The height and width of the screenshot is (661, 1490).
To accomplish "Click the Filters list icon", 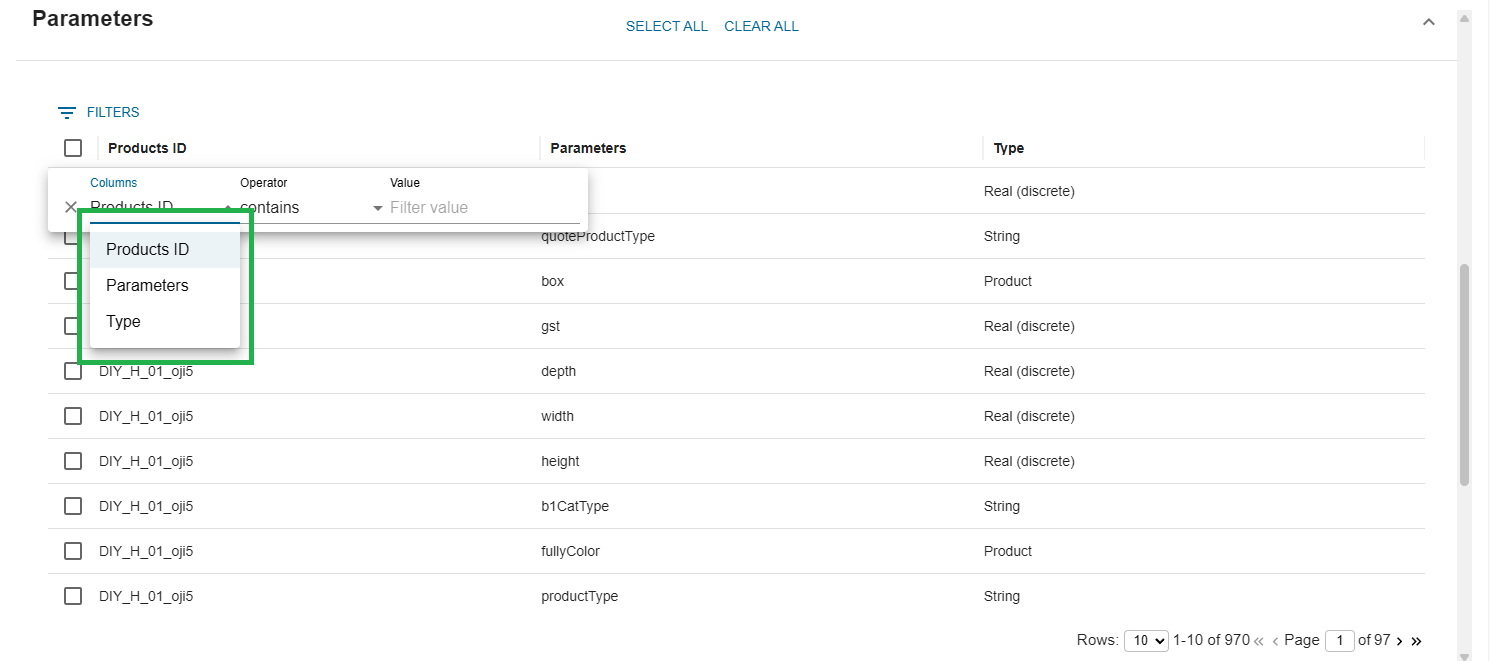I will coord(67,113).
